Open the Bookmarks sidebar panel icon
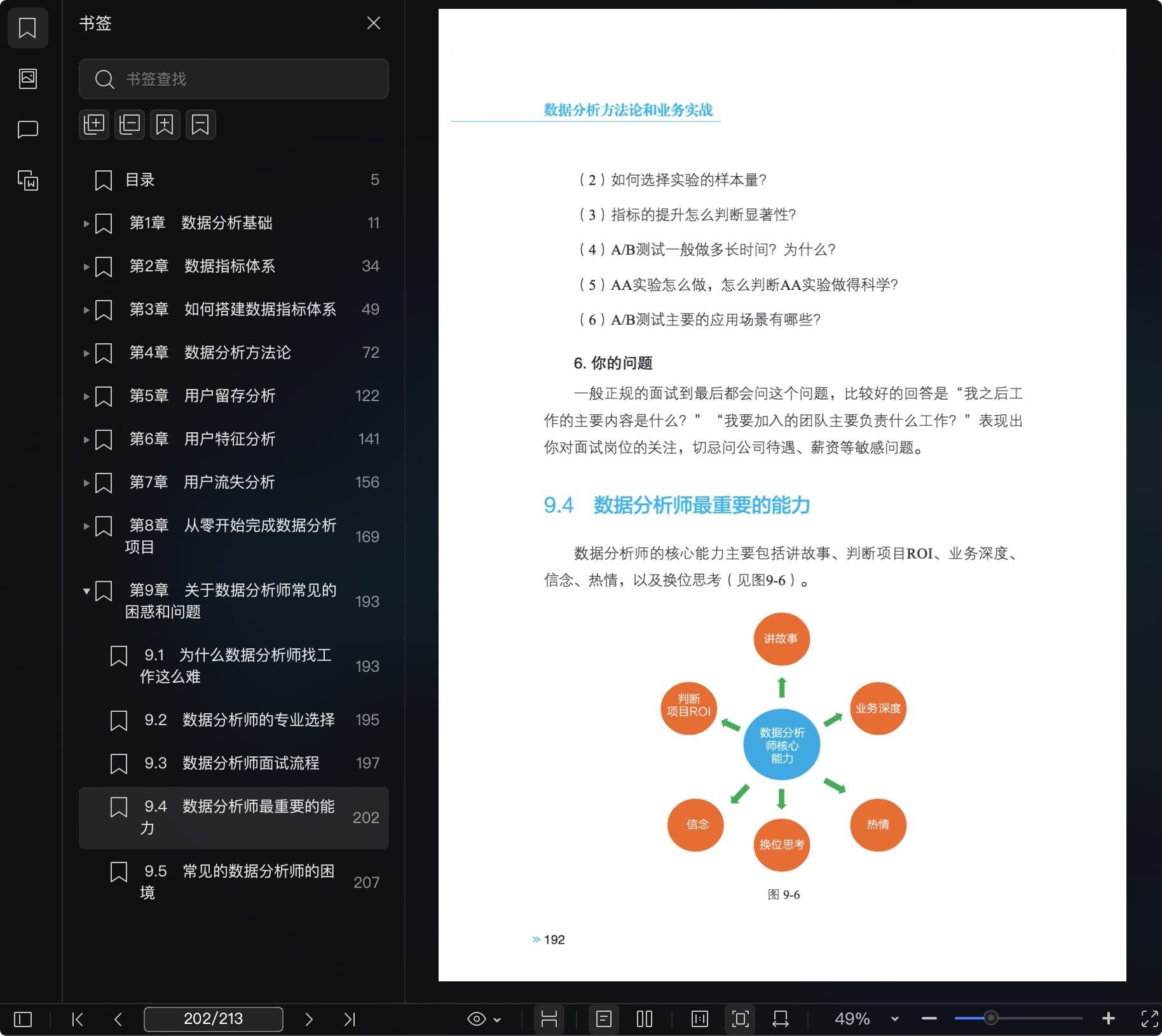This screenshot has height=1036, width=1162. 27,28
